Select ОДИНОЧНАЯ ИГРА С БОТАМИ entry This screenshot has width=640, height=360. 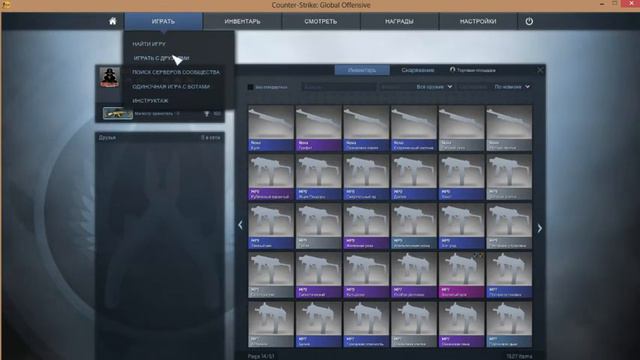tap(171, 87)
